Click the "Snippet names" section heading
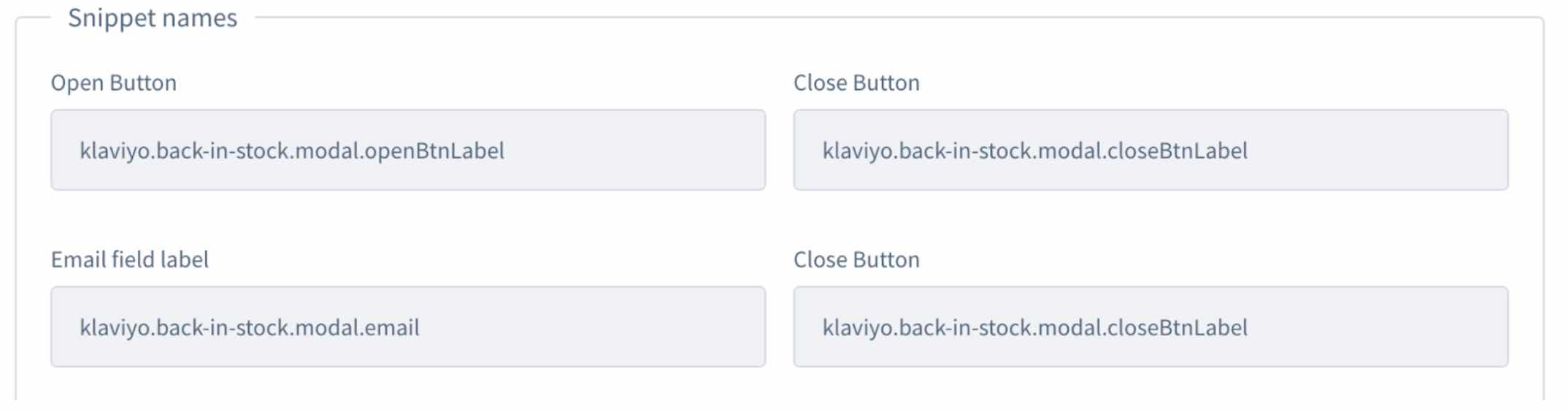Screen dimensions: 1568x412 coord(153,18)
